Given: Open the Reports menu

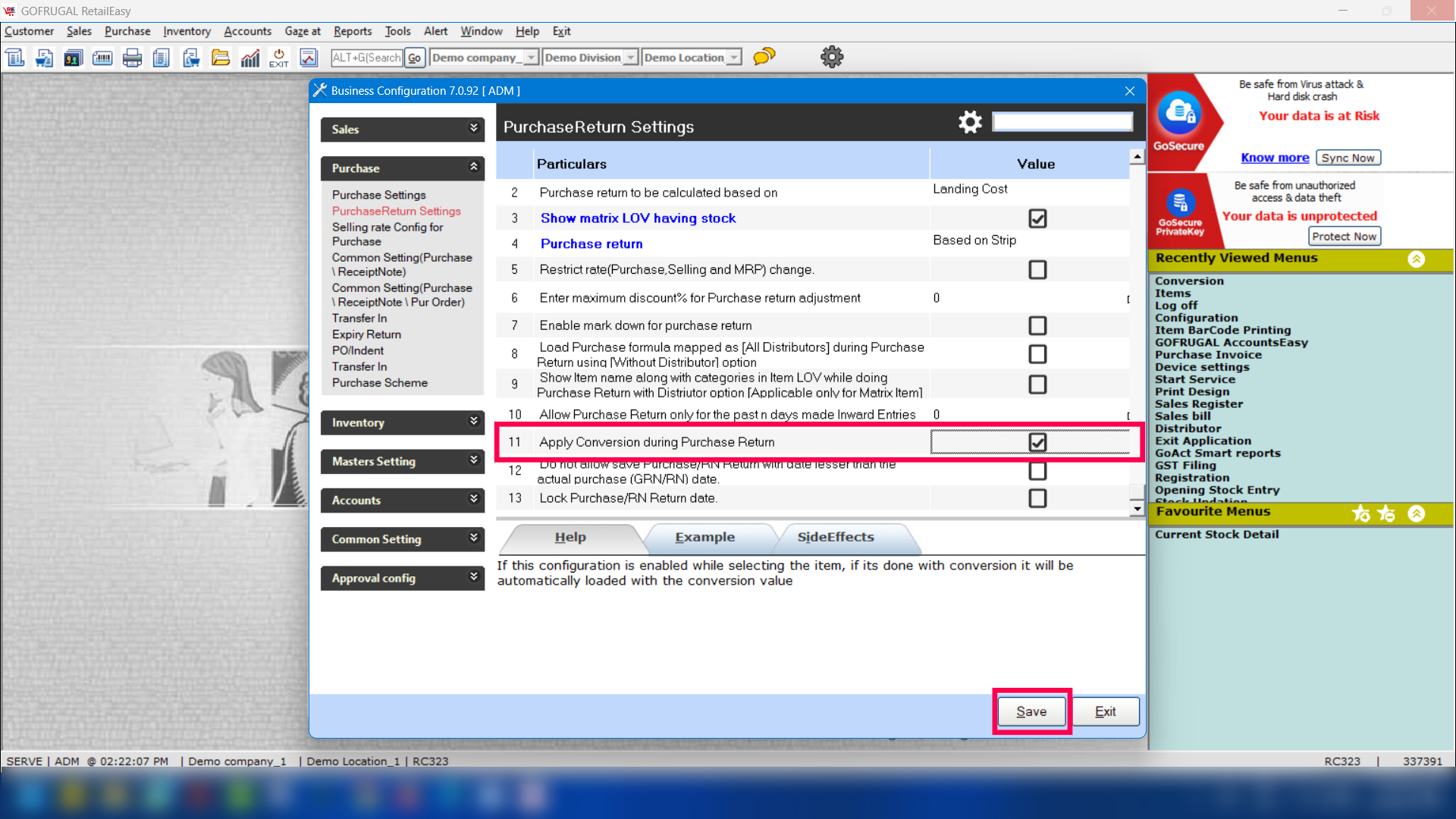Looking at the screenshot, I should [x=353, y=31].
